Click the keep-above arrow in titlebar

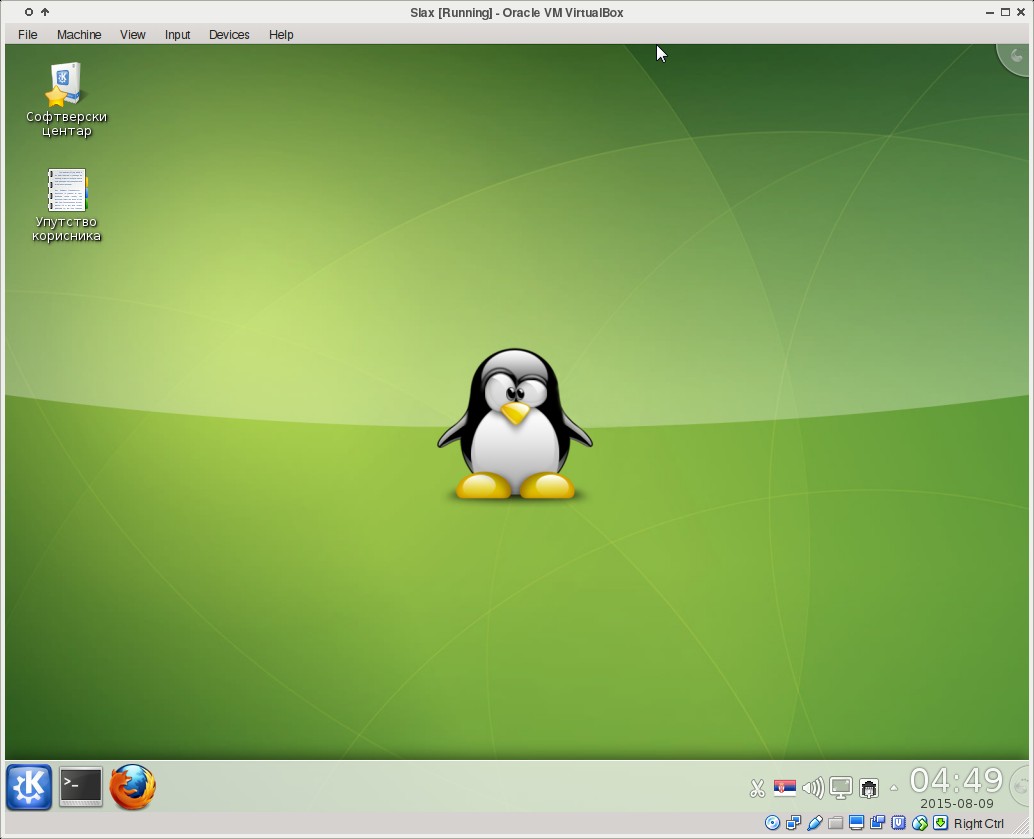coord(45,12)
